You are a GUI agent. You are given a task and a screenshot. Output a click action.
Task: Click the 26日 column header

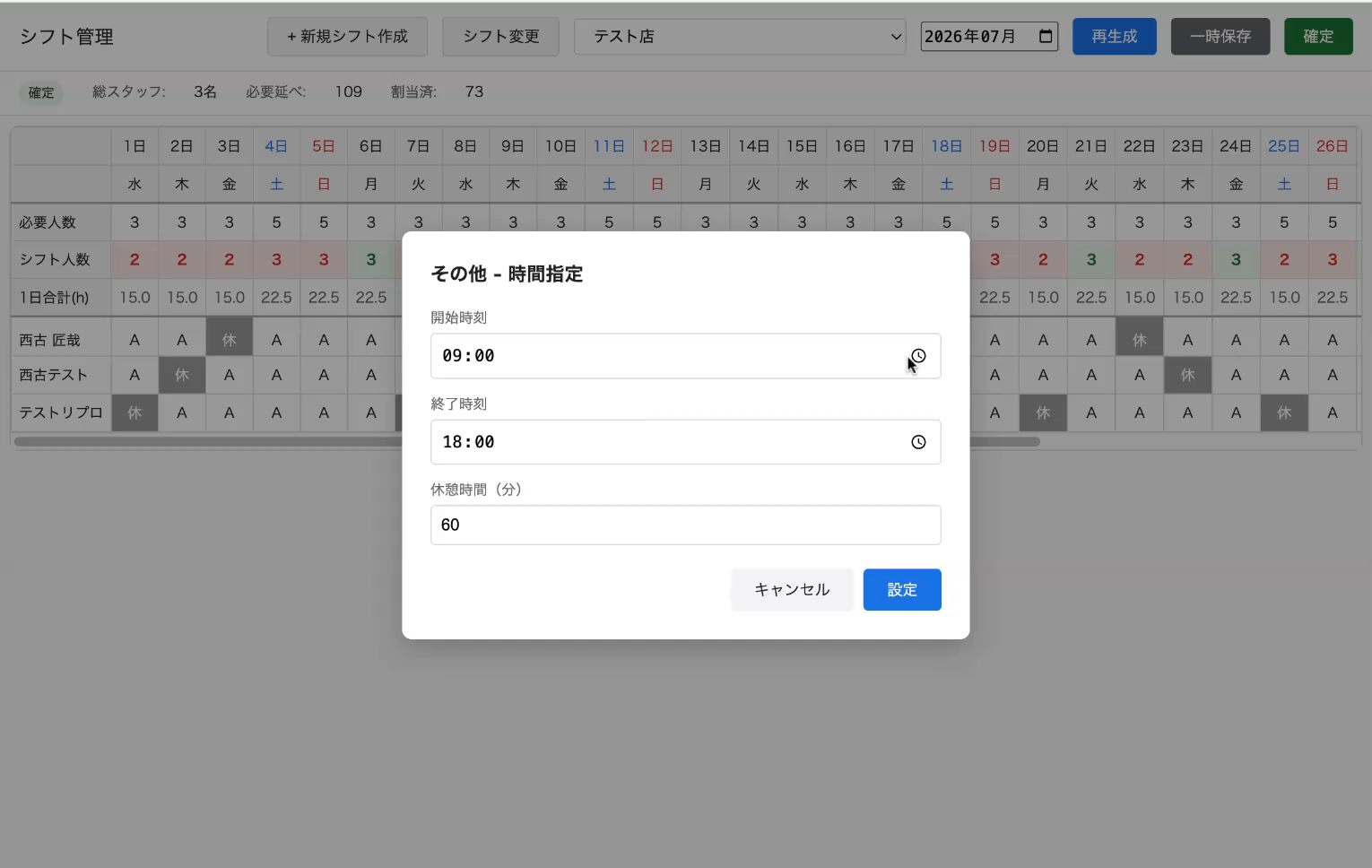1333,146
